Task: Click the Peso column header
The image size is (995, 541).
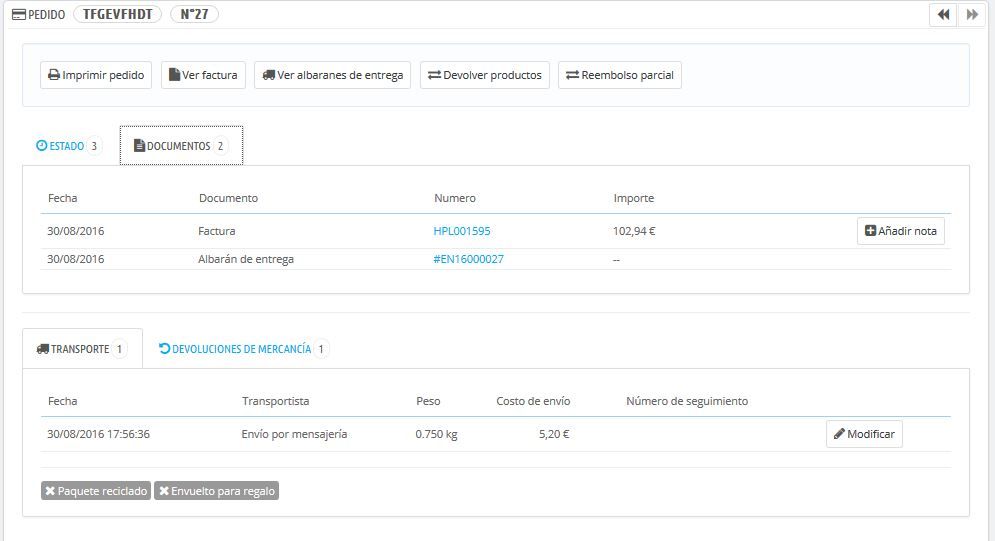Action: tap(428, 401)
